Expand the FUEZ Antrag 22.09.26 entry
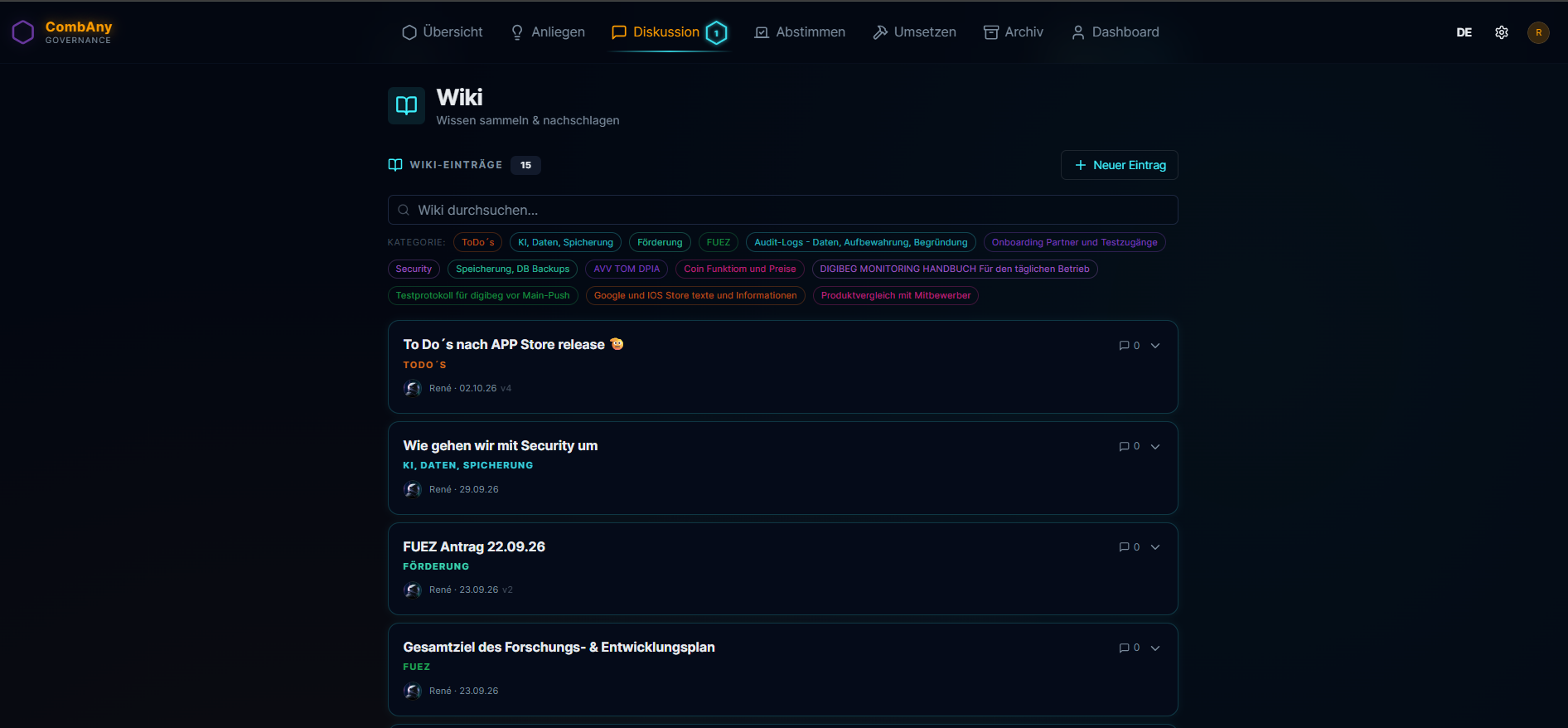1568x728 pixels. coord(1155,547)
